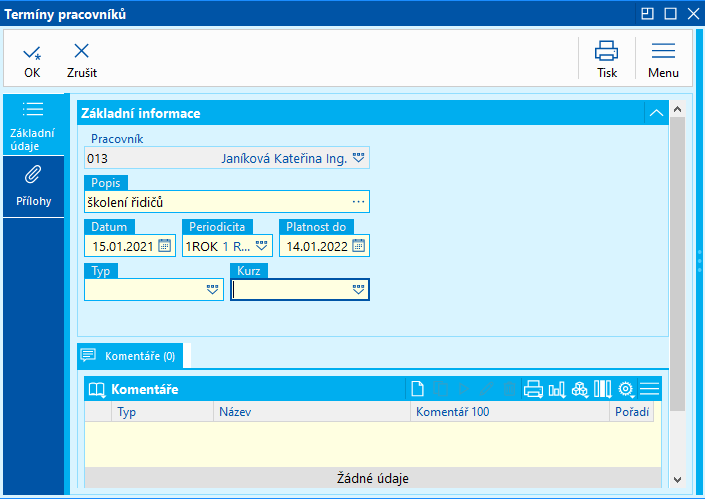
Task: Open the gear settings in Komentáře
Action: pos(626,389)
